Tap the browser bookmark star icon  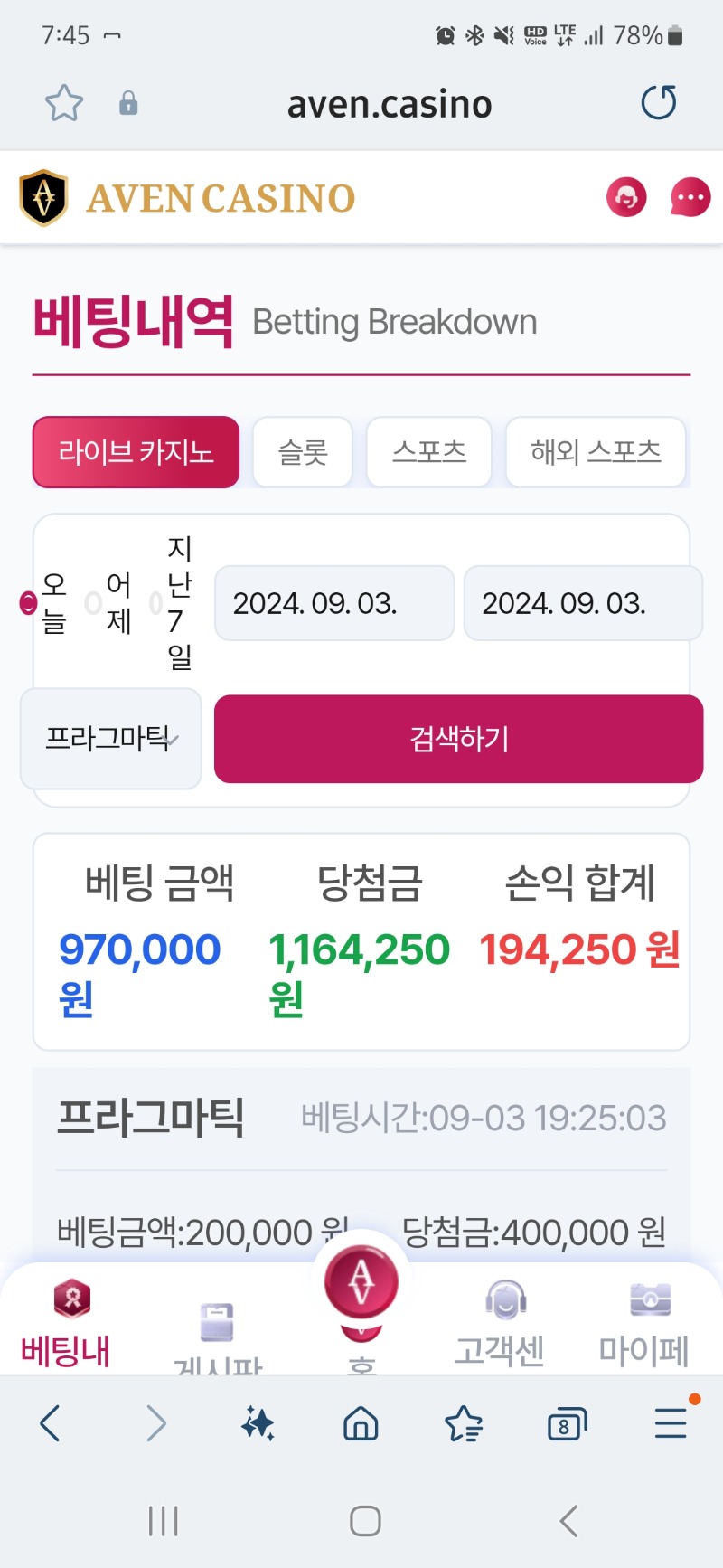[x=63, y=103]
